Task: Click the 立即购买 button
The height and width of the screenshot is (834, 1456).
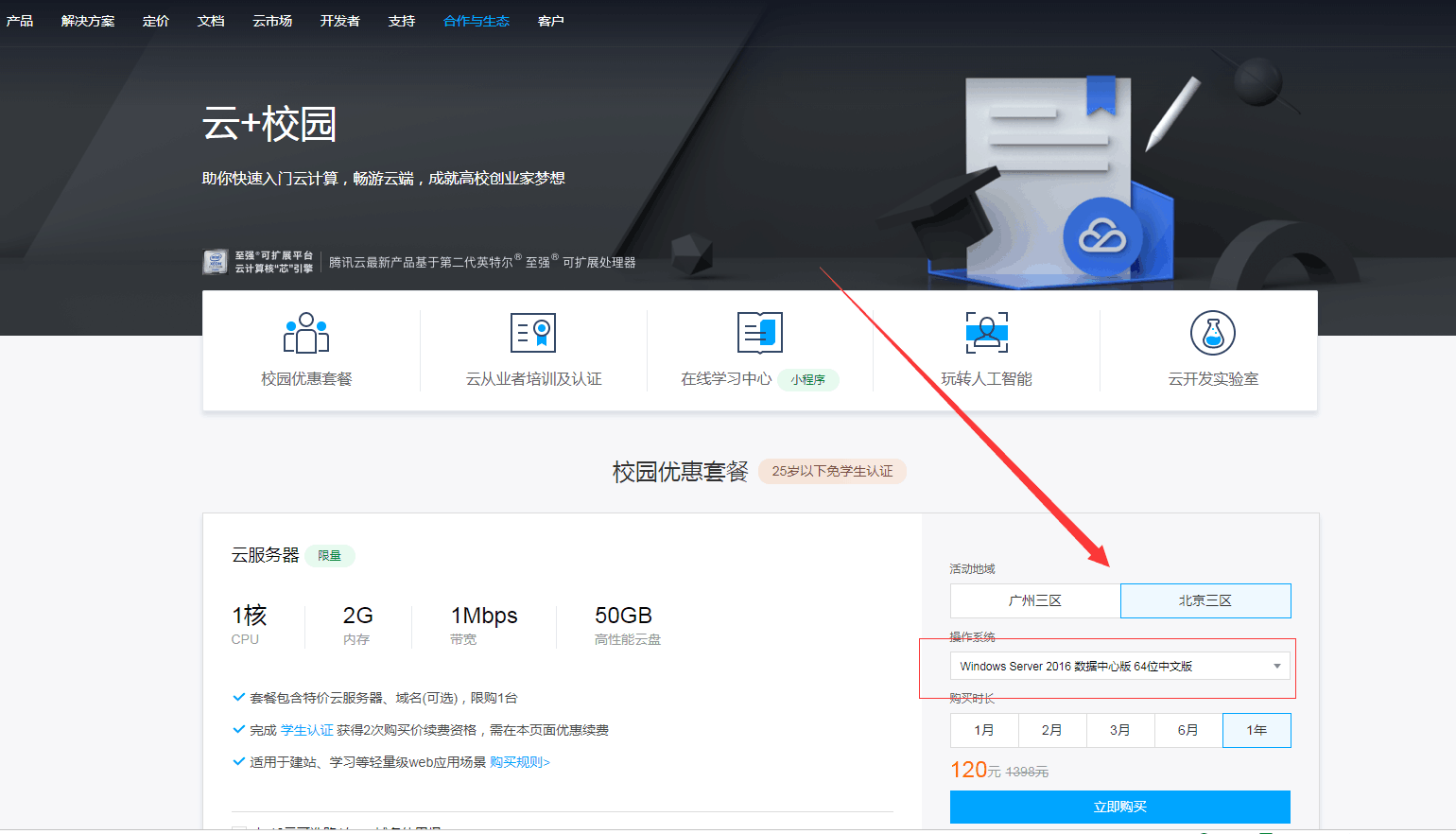Action: pyautogui.click(x=1120, y=807)
